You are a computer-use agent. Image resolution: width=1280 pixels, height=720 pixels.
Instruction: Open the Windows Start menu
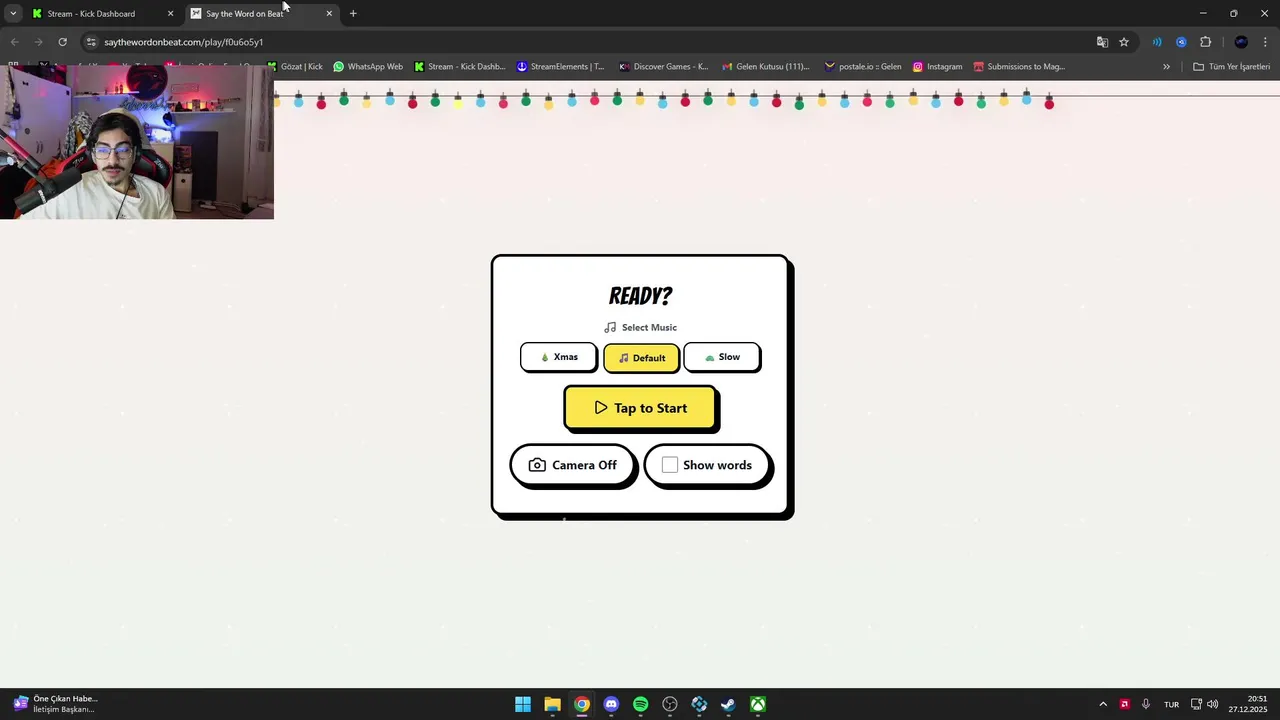523,704
